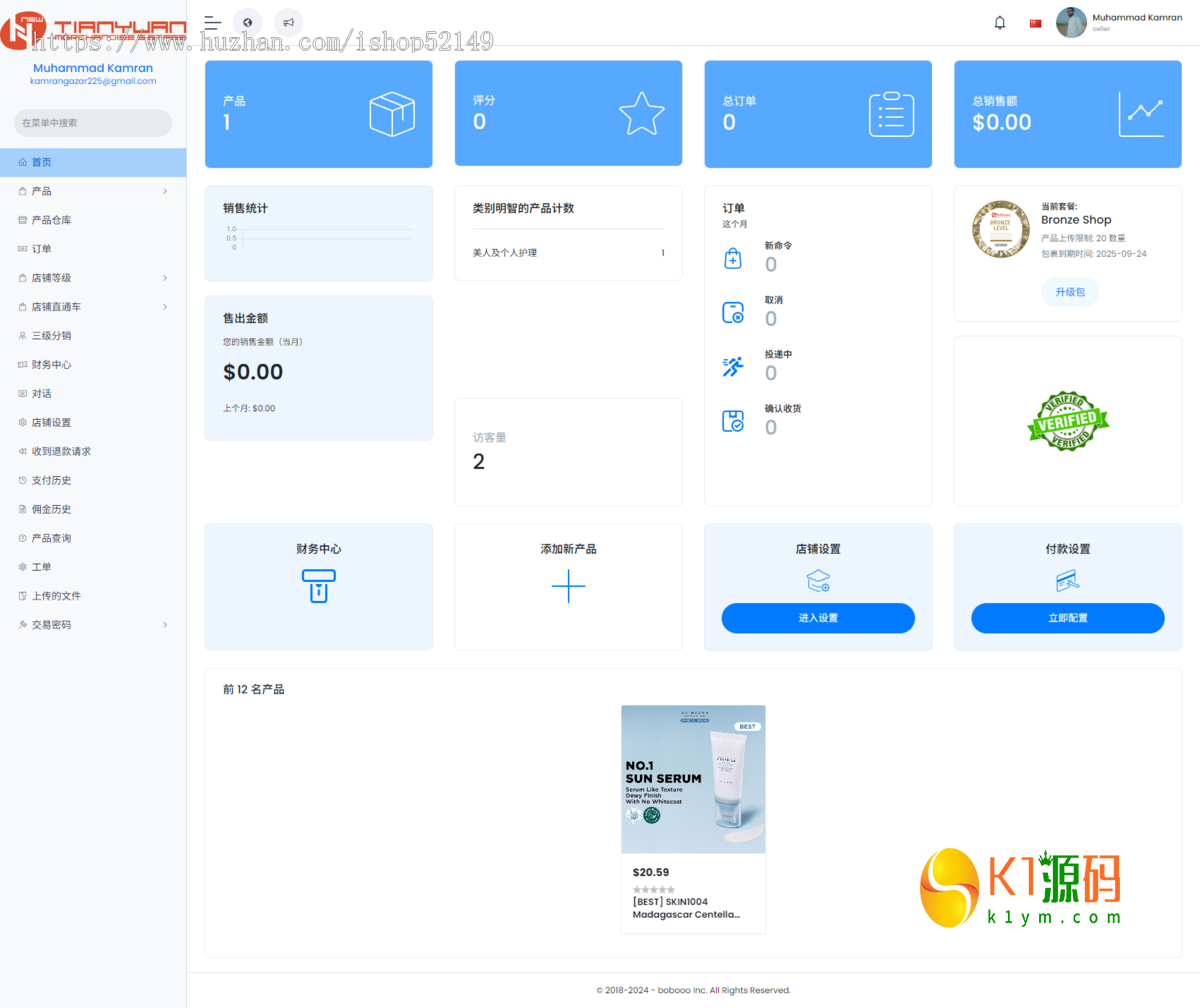
Task: Click the Bronze Level badge image
Action: tap(1001, 229)
